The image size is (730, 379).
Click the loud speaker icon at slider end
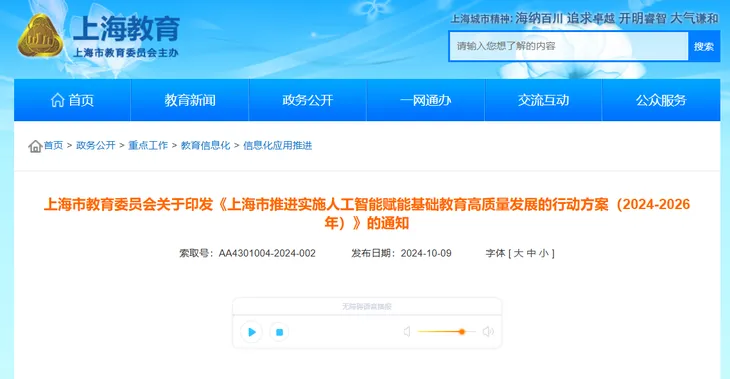click(x=488, y=332)
